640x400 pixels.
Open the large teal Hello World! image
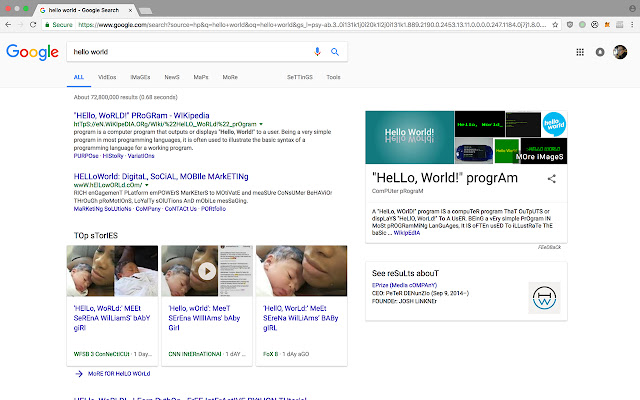[409, 137]
